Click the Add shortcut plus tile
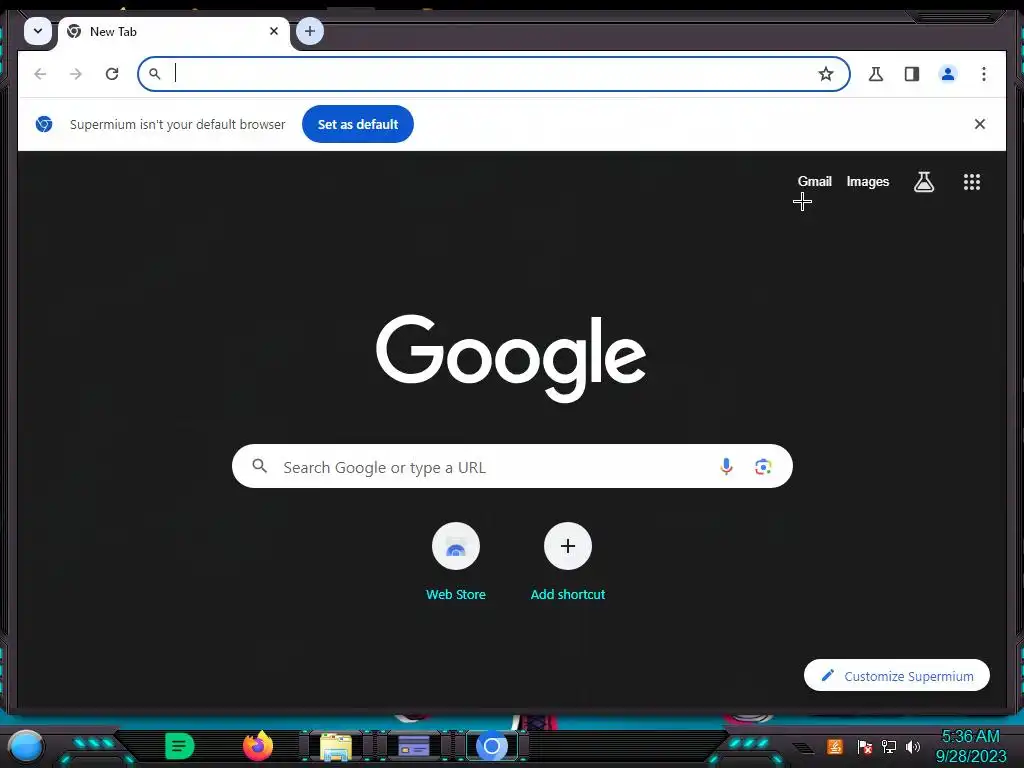Image resolution: width=1024 pixels, height=768 pixels. [568, 546]
